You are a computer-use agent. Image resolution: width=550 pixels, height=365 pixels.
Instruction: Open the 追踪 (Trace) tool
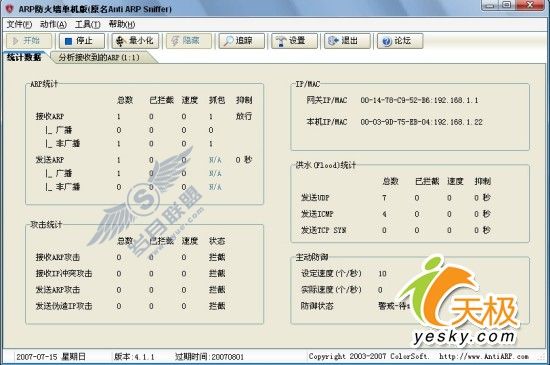click(x=241, y=41)
